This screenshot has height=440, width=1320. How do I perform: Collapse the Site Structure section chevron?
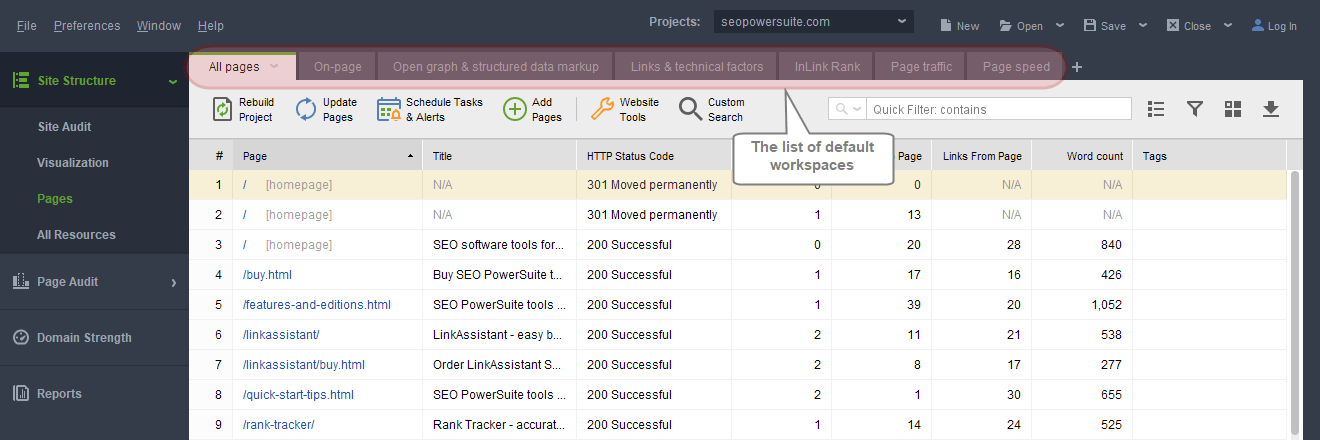pyautogui.click(x=173, y=81)
